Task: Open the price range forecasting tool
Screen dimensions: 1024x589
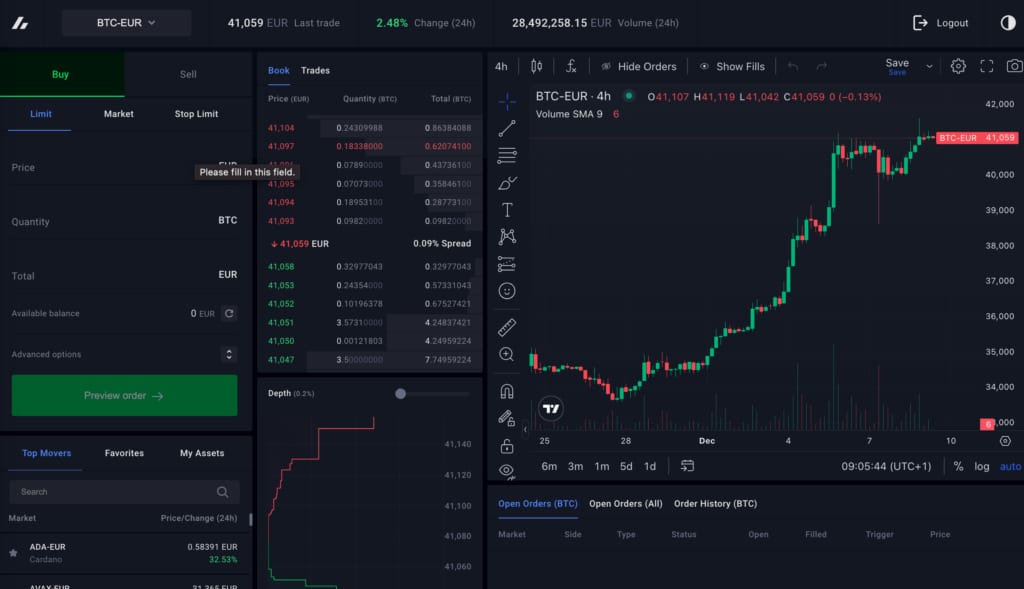Action: tap(507, 264)
